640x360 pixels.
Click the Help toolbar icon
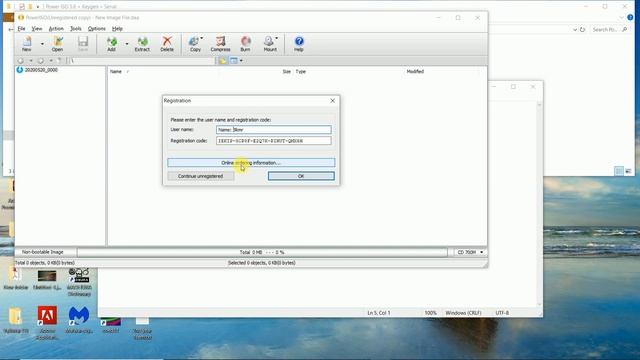click(x=299, y=44)
